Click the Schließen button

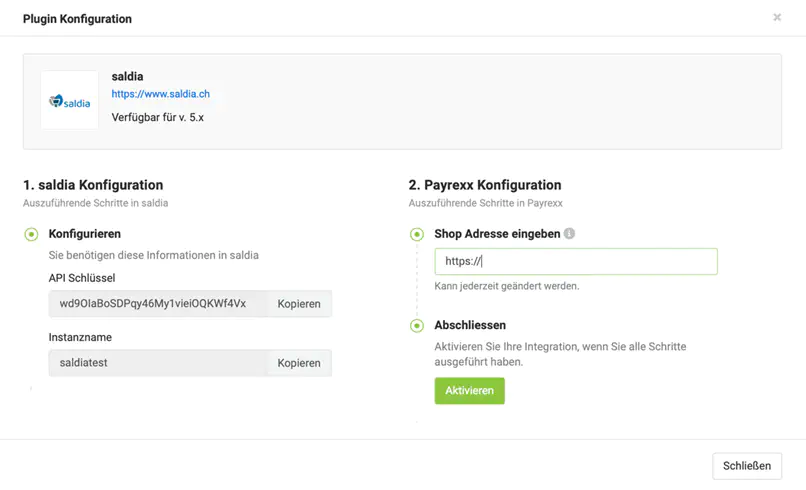[x=747, y=466]
